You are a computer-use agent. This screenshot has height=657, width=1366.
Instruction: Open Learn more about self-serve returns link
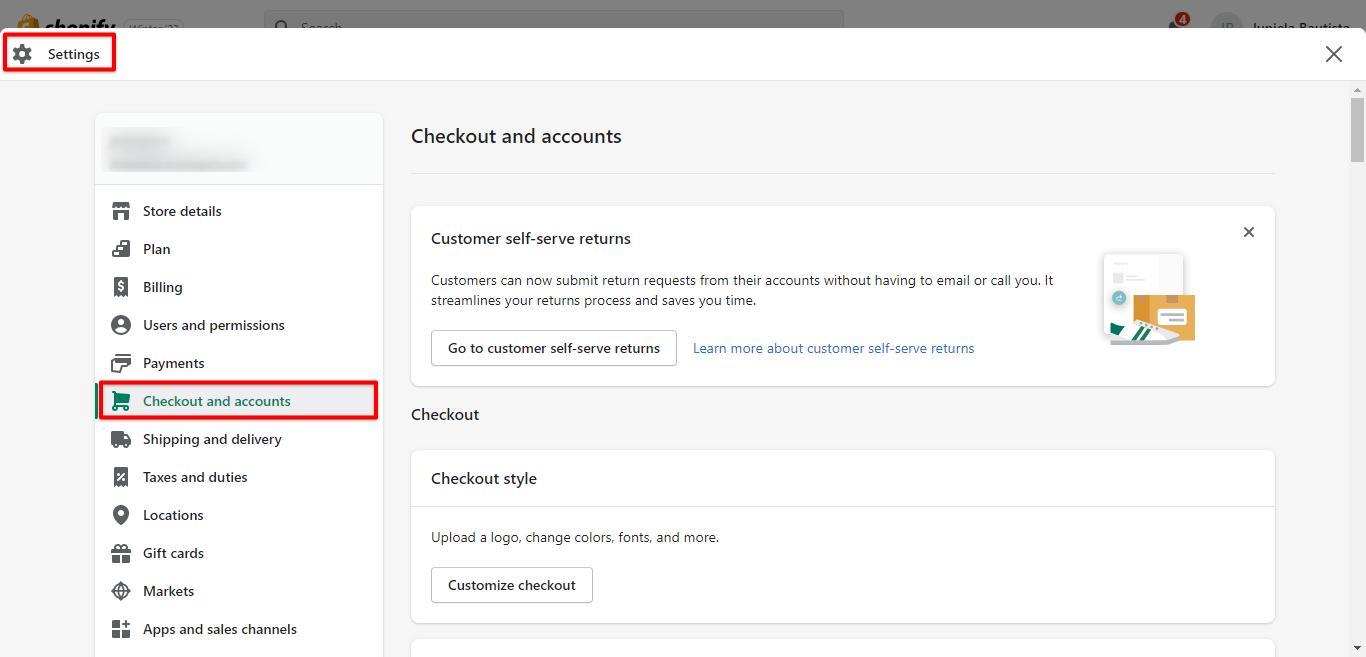click(833, 348)
